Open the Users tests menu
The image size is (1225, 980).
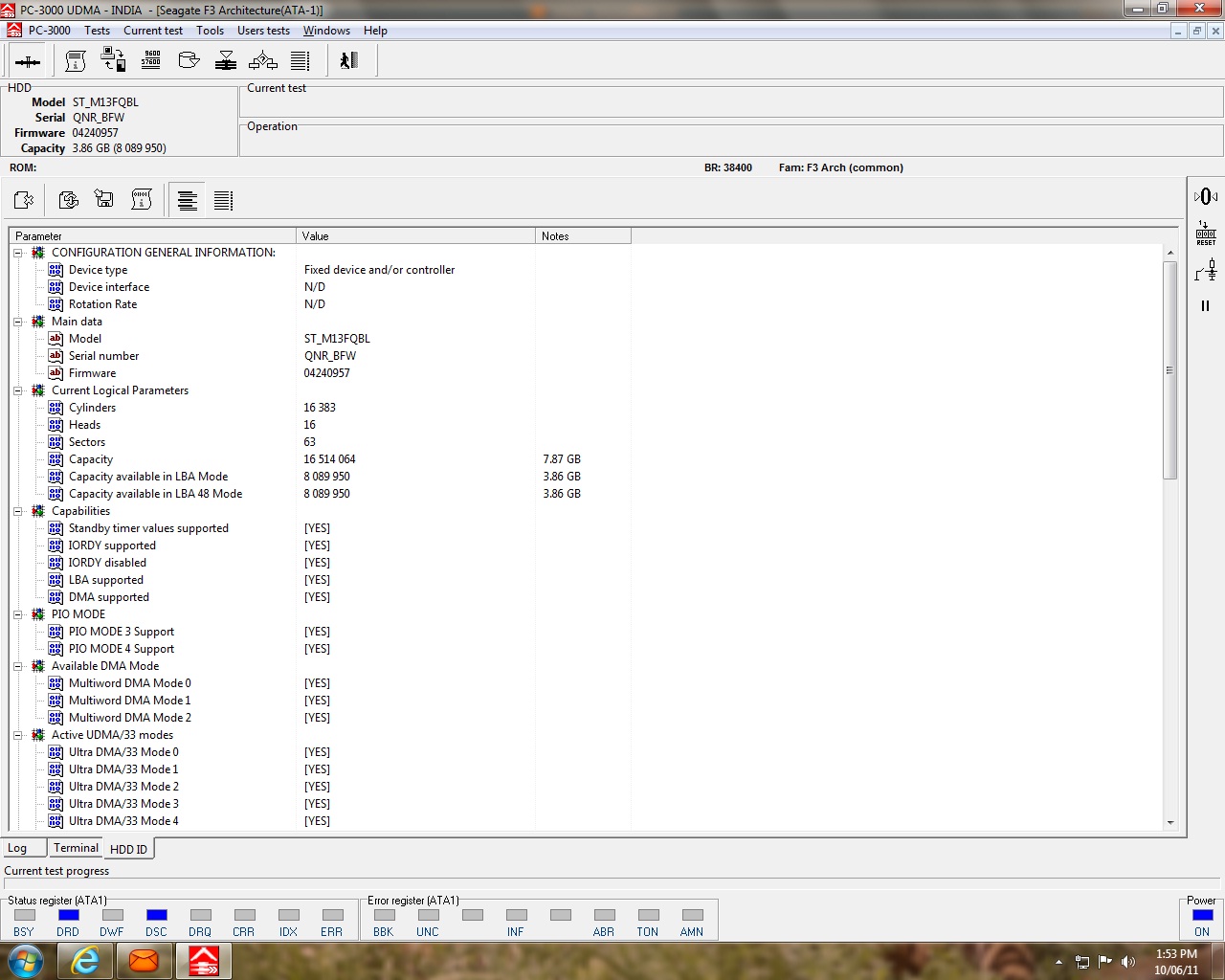pos(263,31)
